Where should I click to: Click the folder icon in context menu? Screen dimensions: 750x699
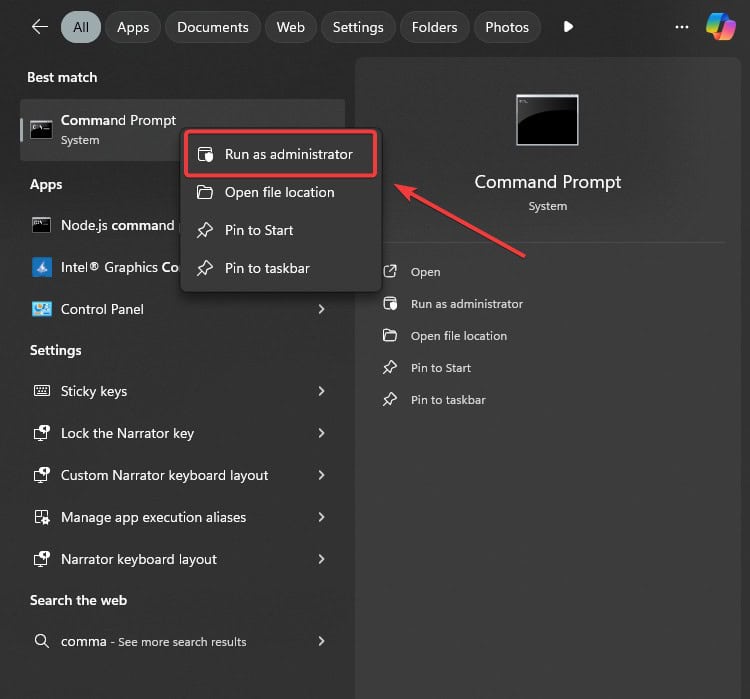[205, 192]
